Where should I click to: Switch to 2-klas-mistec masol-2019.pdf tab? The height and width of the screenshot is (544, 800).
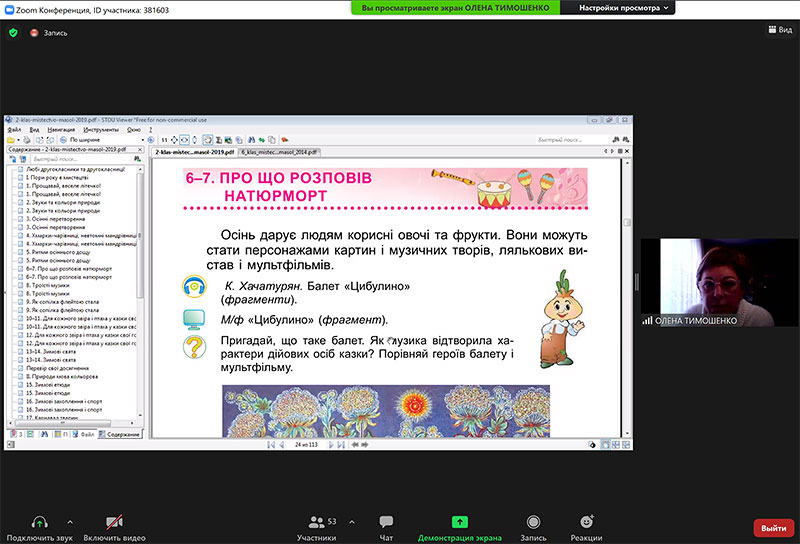[x=194, y=152]
